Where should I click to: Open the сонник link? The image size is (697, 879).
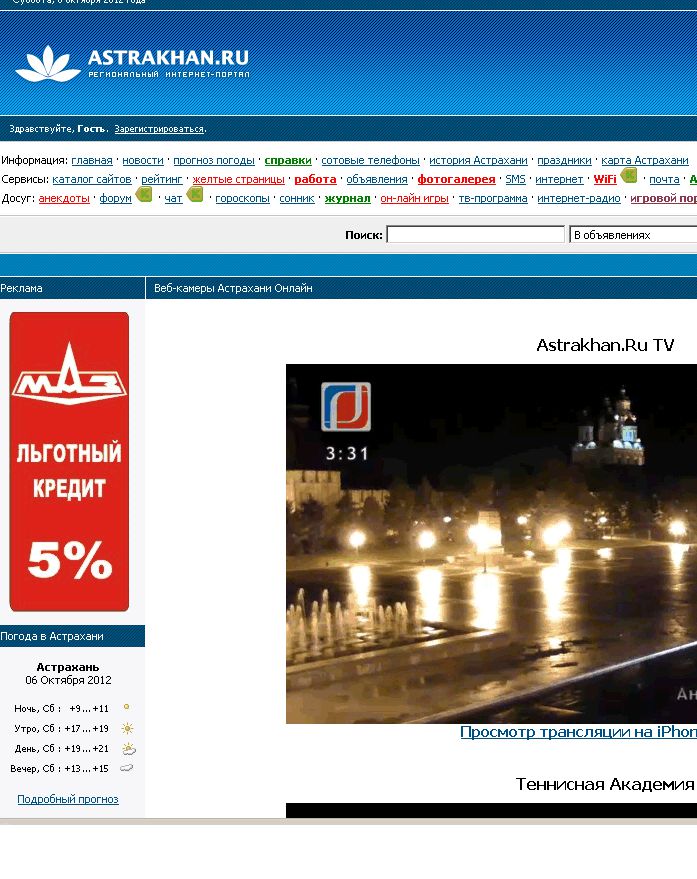pyautogui.click(x=297, y=198)
